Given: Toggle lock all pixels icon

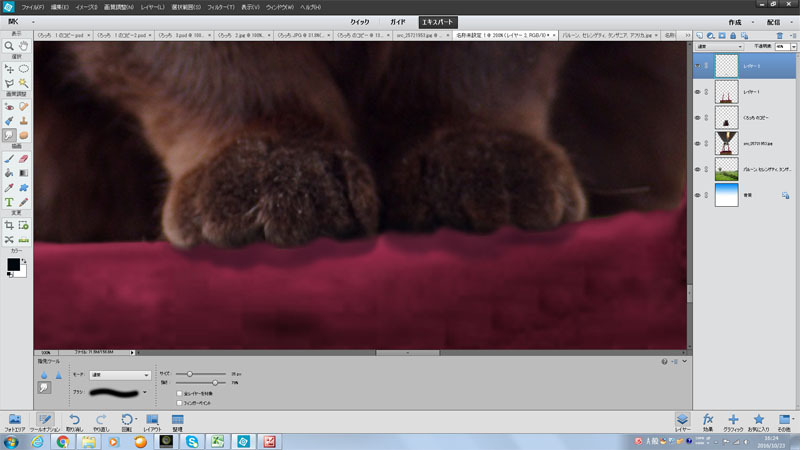Looking at the screenshot, I should [x=733, y=36].
